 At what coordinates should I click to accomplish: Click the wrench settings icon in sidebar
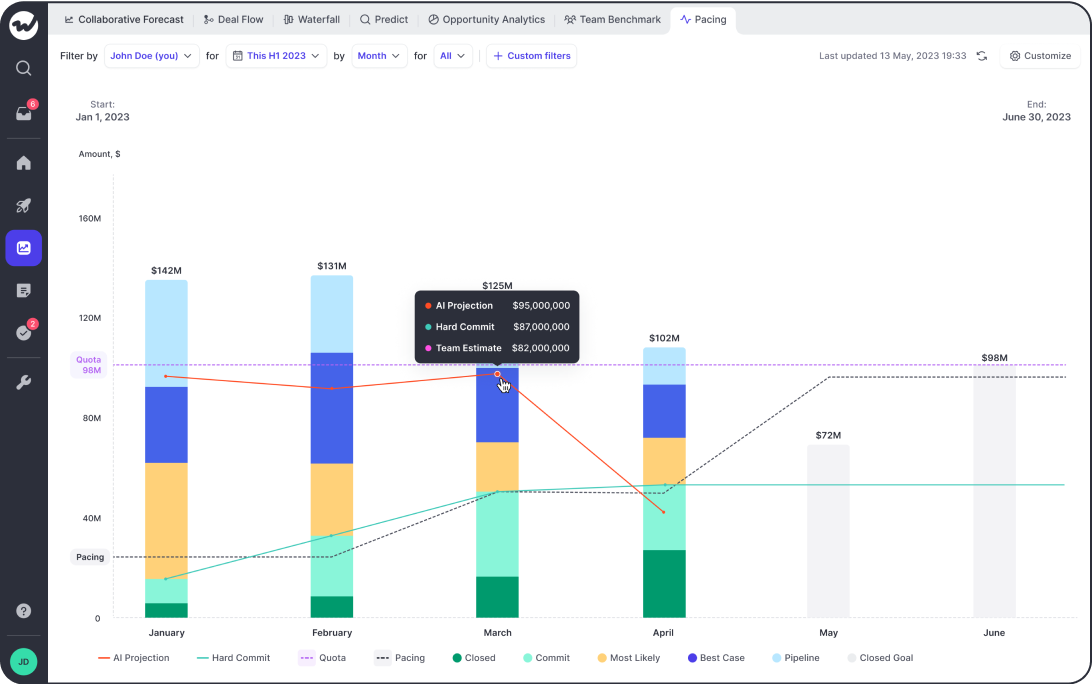click(24, 382)
